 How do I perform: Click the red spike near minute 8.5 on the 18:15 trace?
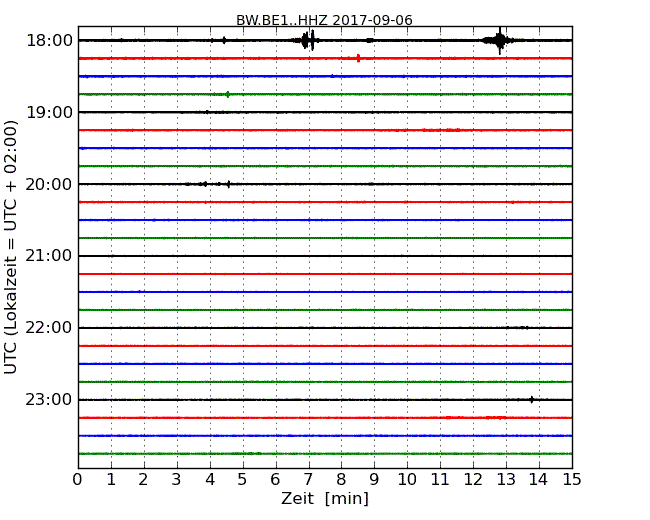pos(359,58)
